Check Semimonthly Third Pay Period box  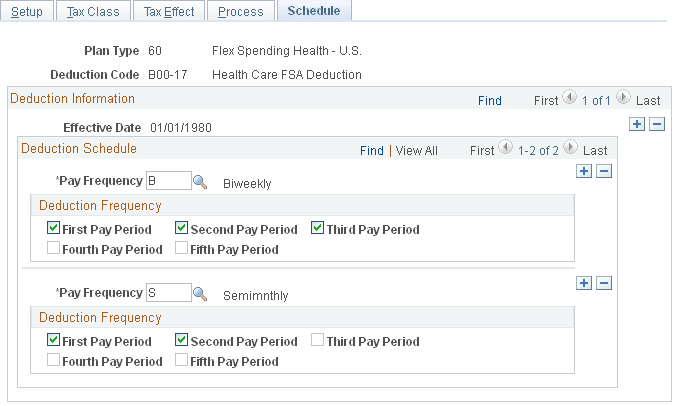[x=318, y=340]
